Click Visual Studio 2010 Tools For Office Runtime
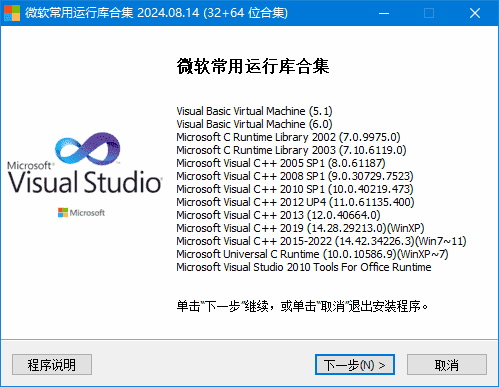The width and height of the screenshot is (499, 387). [304, 267]
